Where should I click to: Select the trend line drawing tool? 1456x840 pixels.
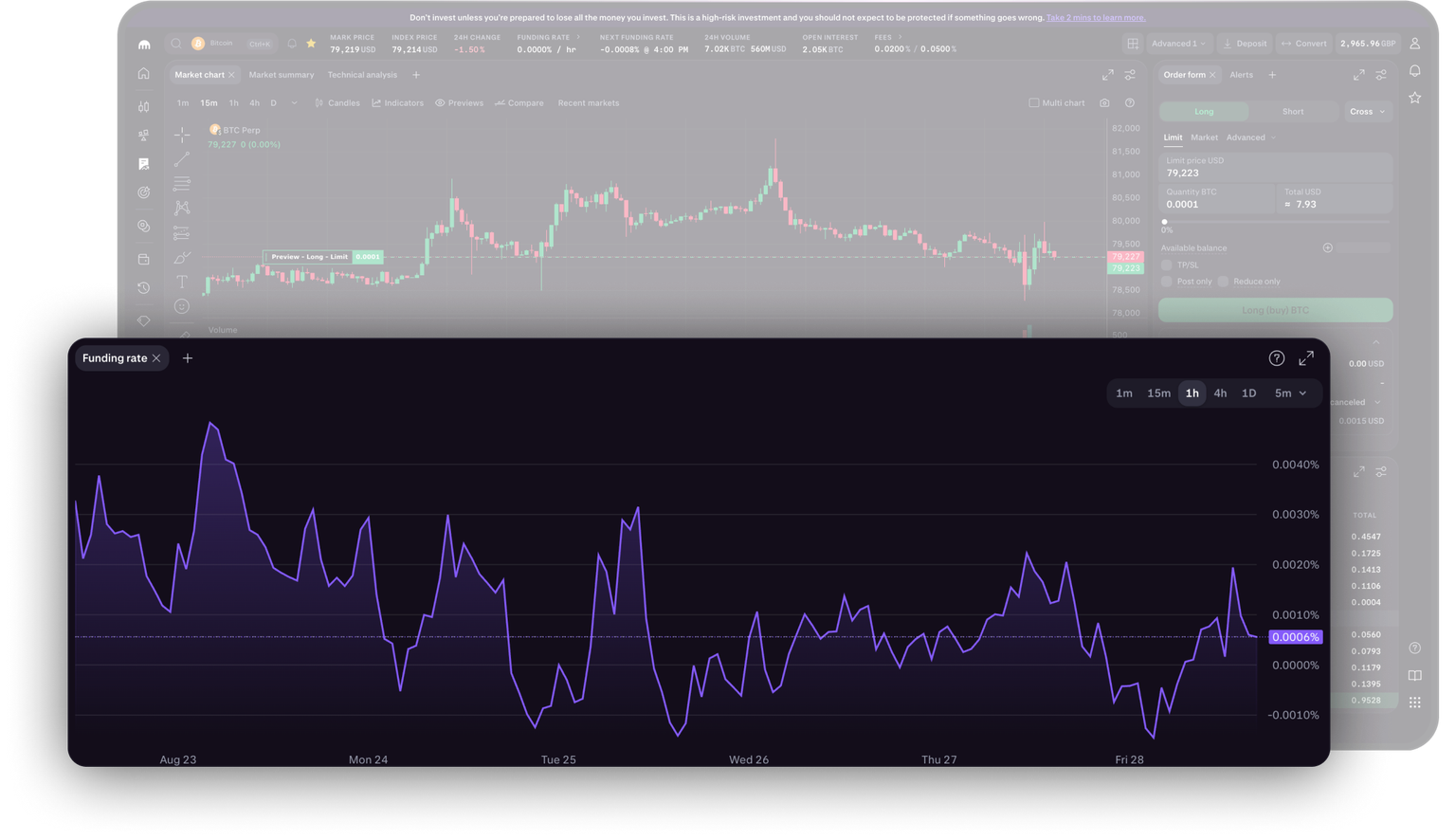[182, 159]
